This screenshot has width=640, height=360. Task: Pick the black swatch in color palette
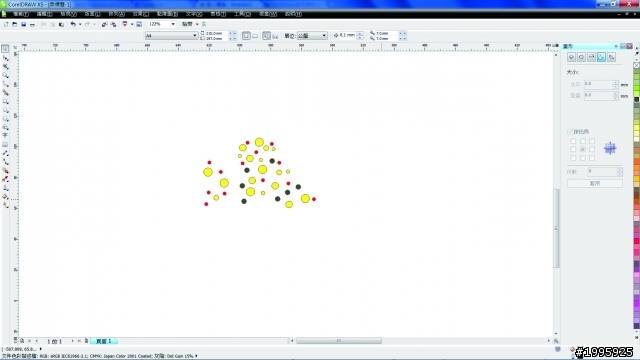pos(636,100)
